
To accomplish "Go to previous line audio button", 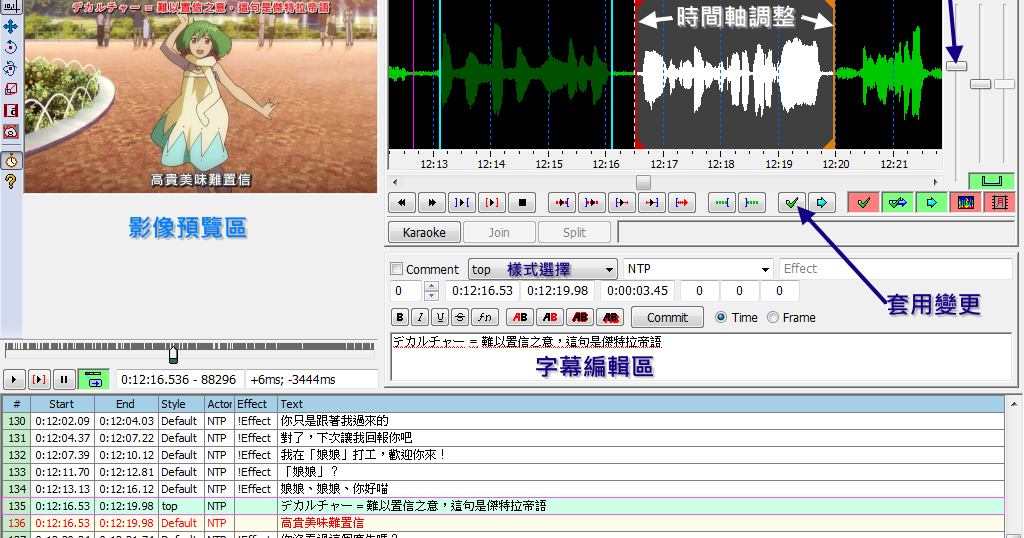I will click(x=402, y=202).
